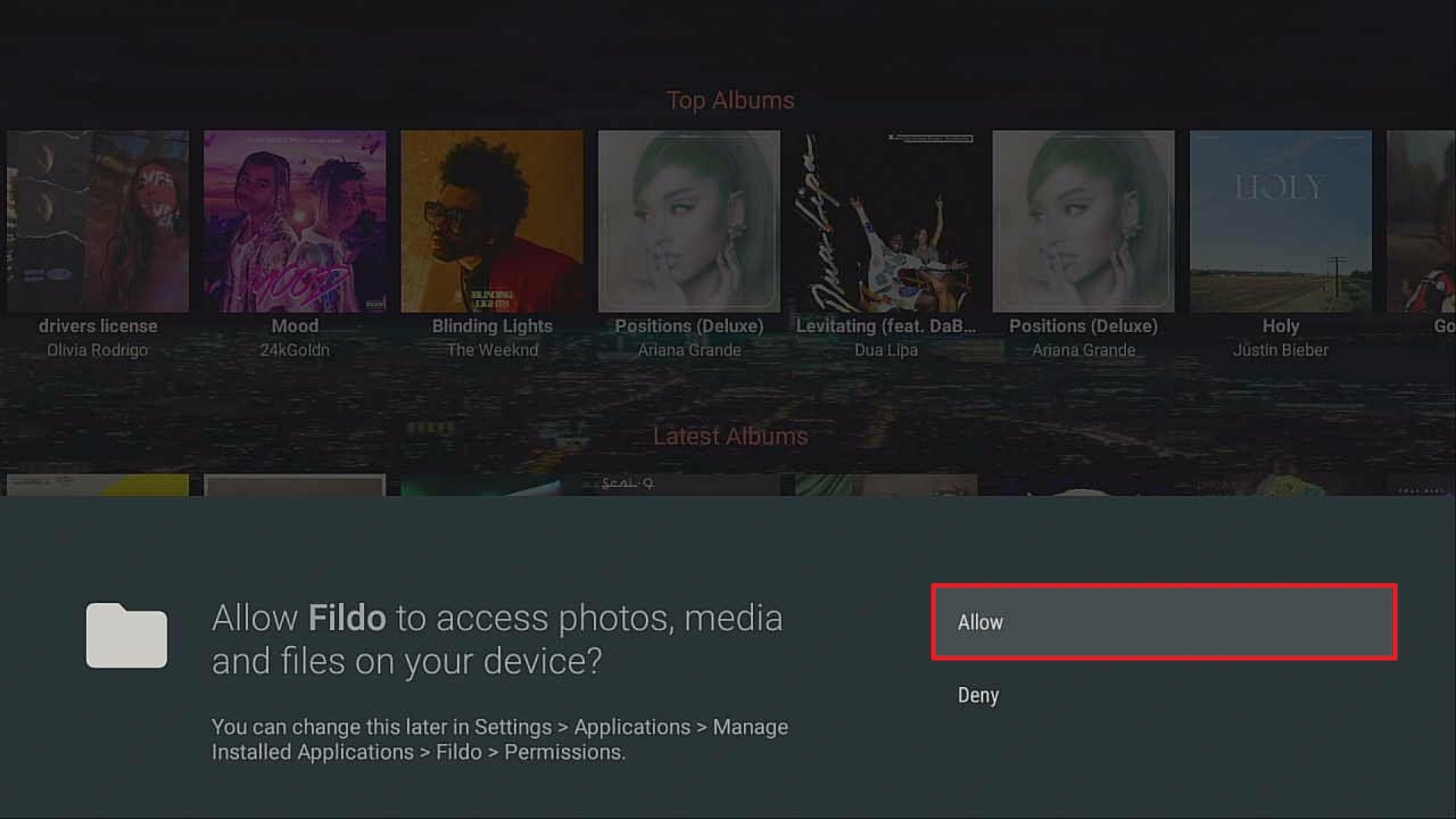Viewport: 1456px width, 819px height.
Task: Open the Mood album cover by 24kGoldn
Action: 295,221
